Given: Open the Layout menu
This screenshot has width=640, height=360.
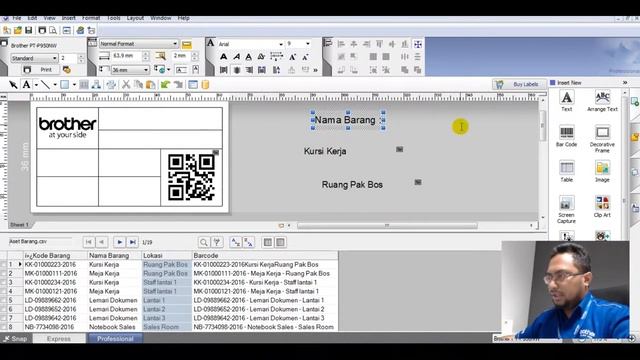Looking at the screenshot, I should 135,18.
